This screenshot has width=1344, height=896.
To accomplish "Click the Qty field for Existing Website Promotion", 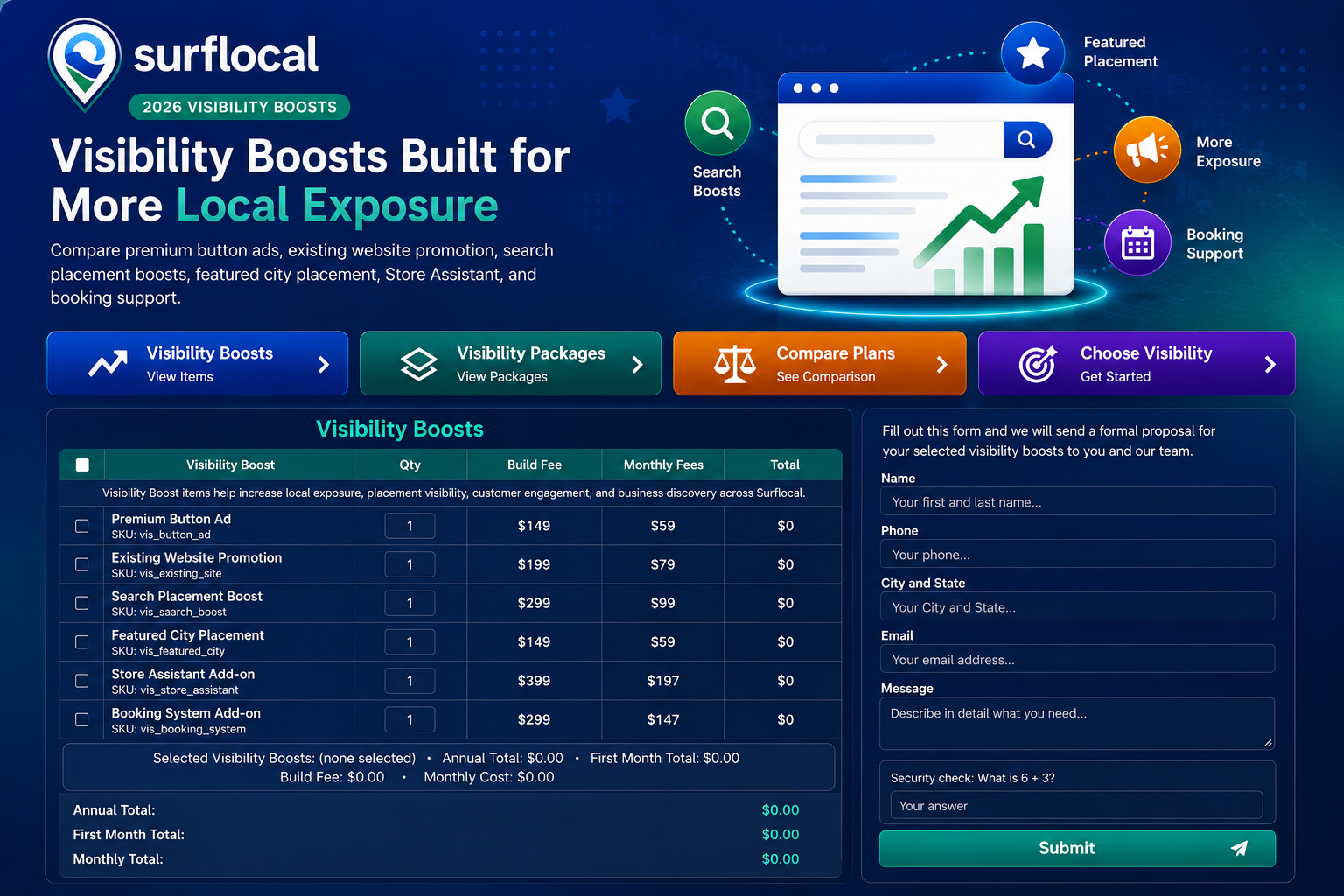I will pos(409,564).
